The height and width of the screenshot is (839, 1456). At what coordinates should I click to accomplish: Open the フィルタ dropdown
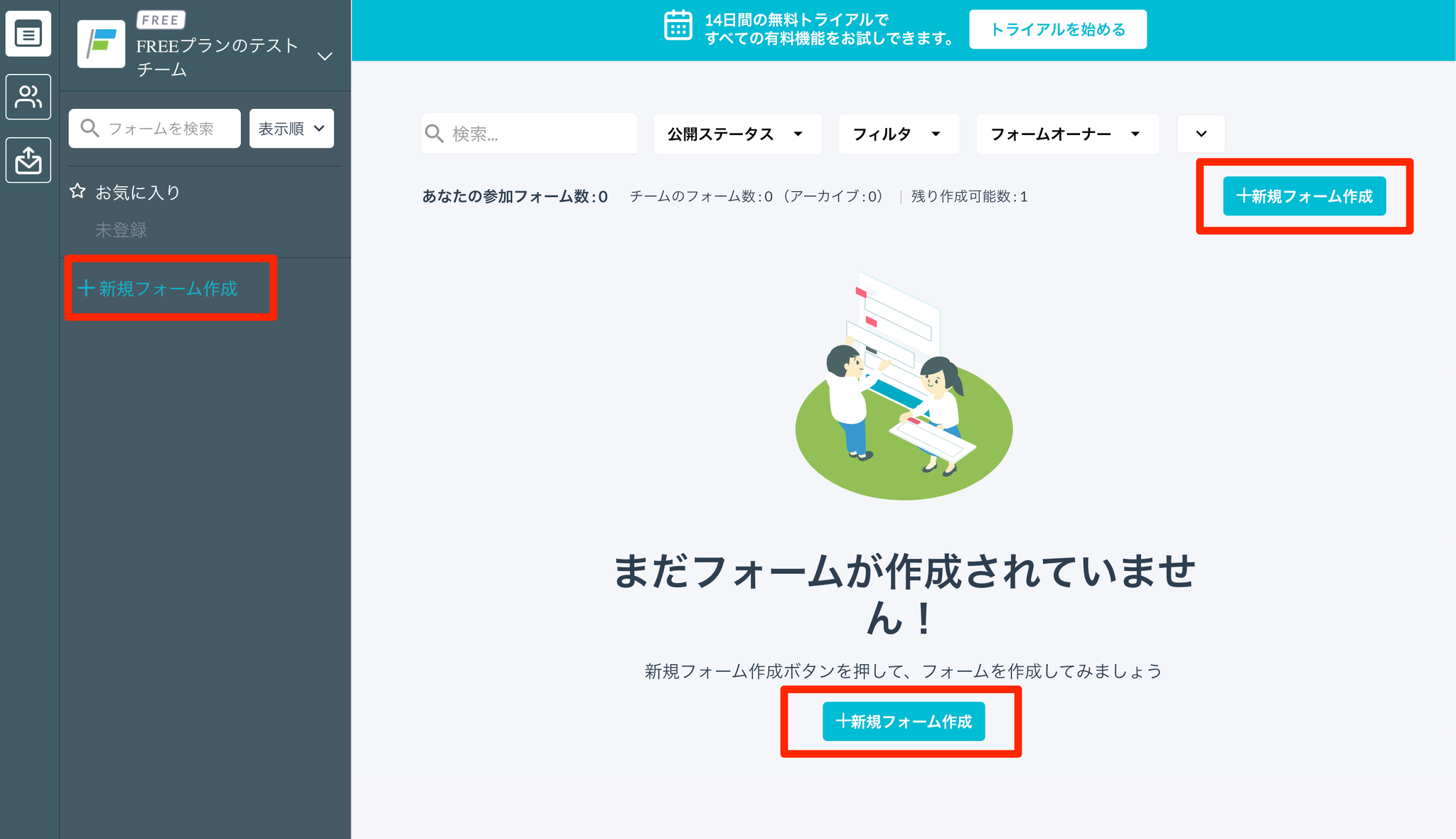(898, 134)
